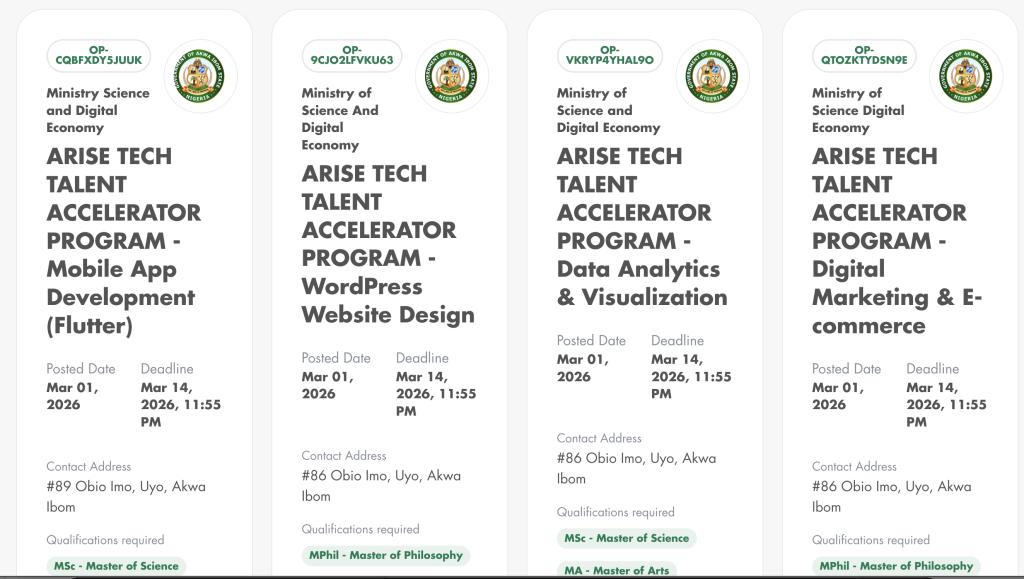This screenshot has height=579, width=1024.
Task: Click Ministry of Science And Digital Economy text
Action: [x=340, y=119]
